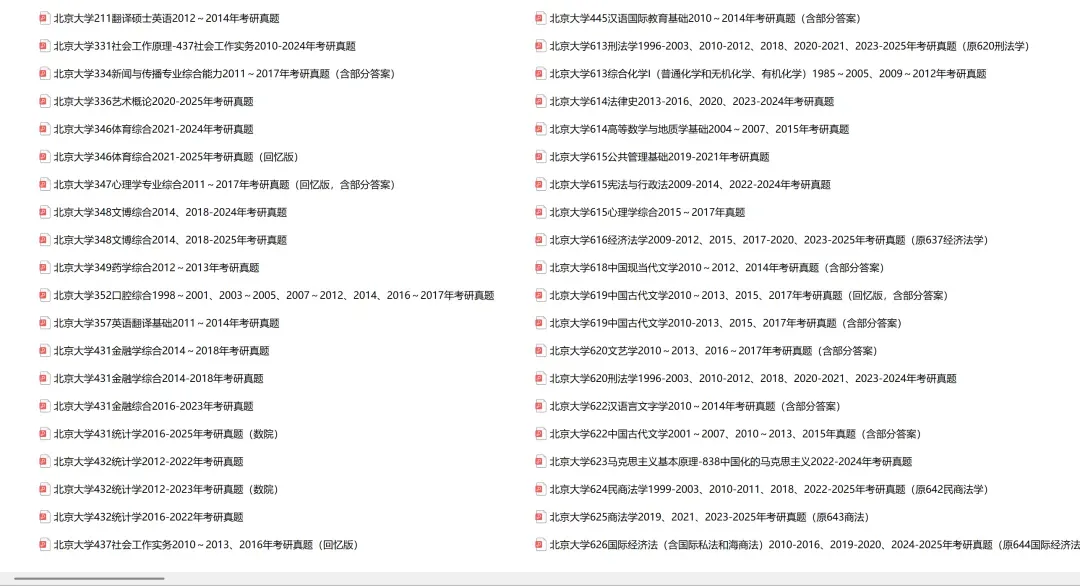
Task: Click icon of 613综合化学I file
Action: [540, 74]
